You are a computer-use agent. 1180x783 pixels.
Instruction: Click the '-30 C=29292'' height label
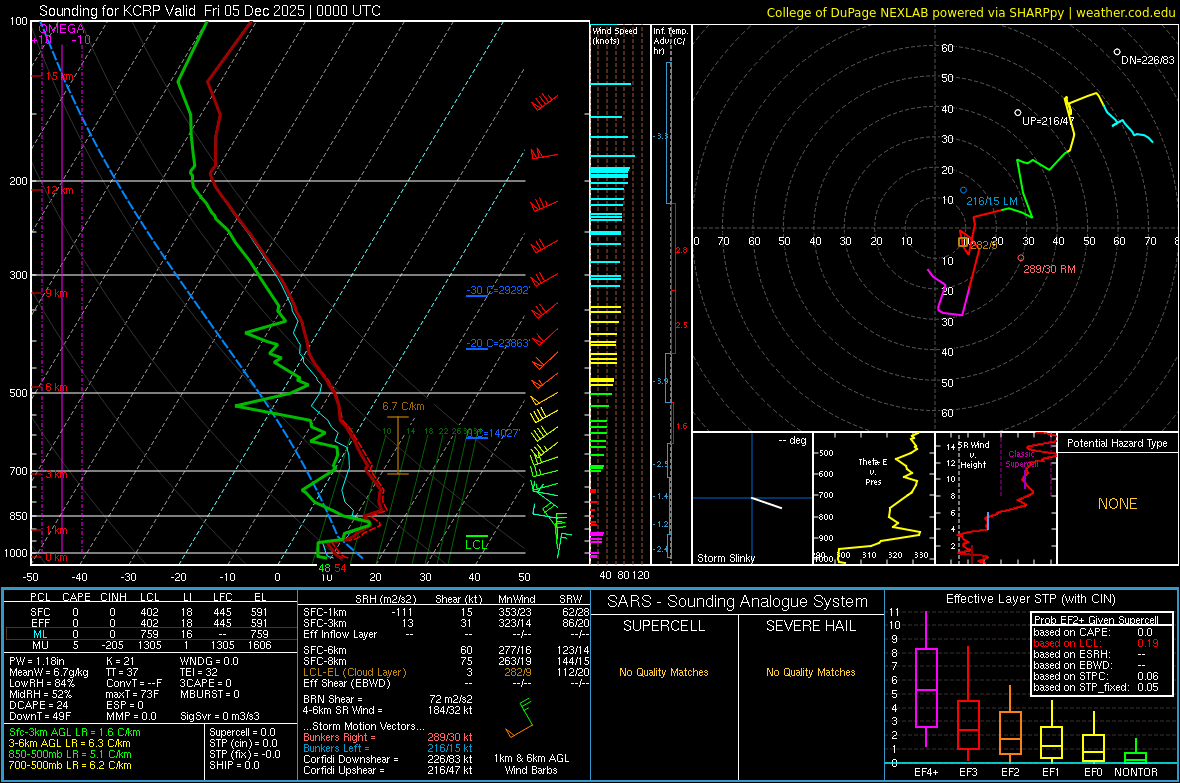pyautogui.click(x=498, y=290)
